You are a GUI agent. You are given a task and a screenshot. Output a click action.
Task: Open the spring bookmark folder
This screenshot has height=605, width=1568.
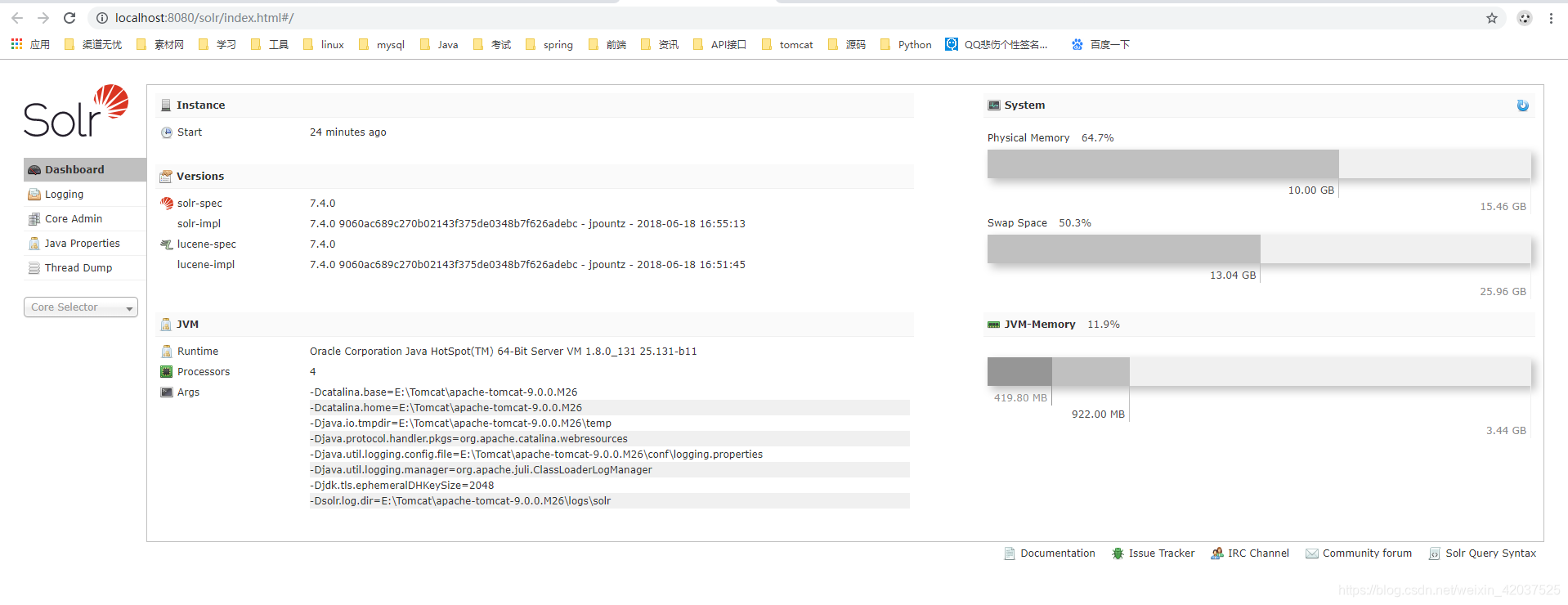[549, 44]
